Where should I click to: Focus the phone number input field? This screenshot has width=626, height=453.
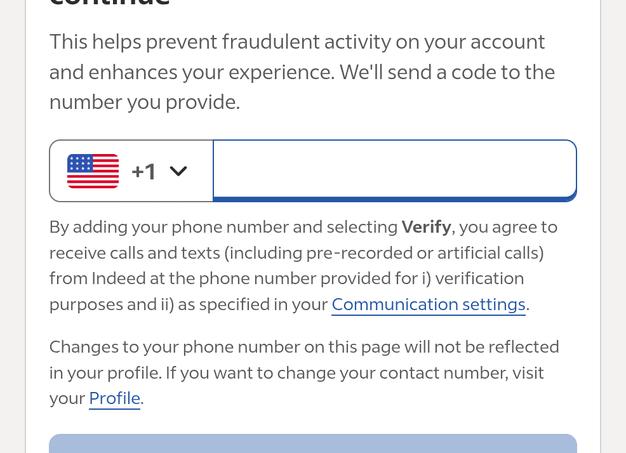click(x=395, y=170)
